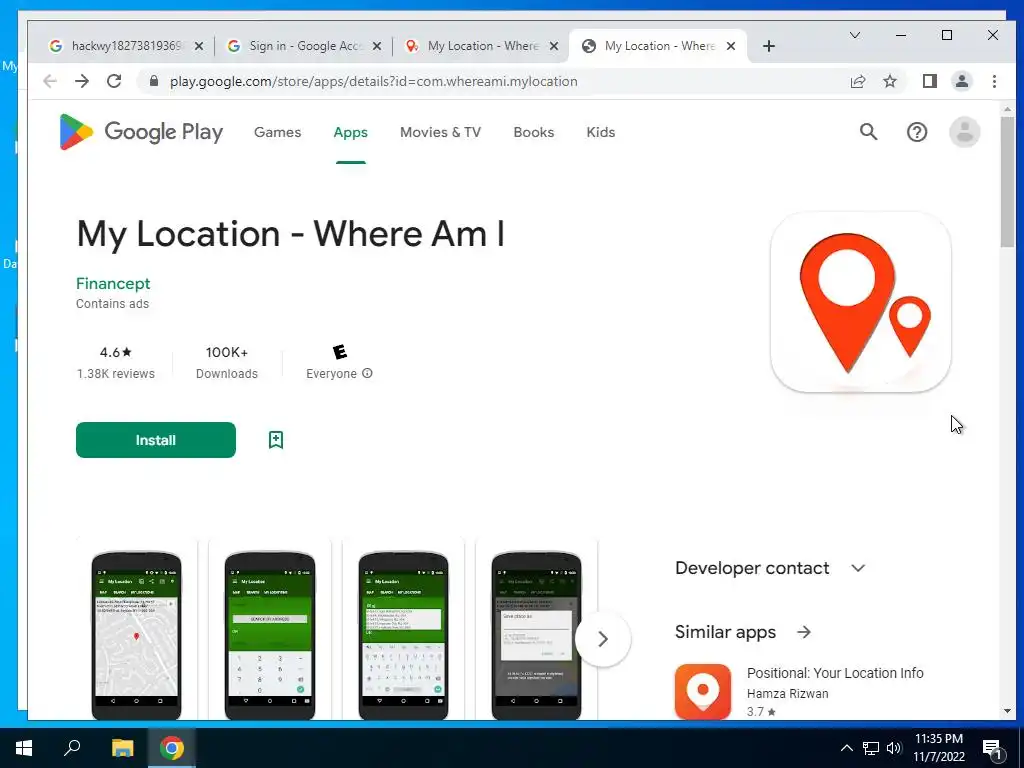
Task: Select the Kids tab
Action: 601,132
